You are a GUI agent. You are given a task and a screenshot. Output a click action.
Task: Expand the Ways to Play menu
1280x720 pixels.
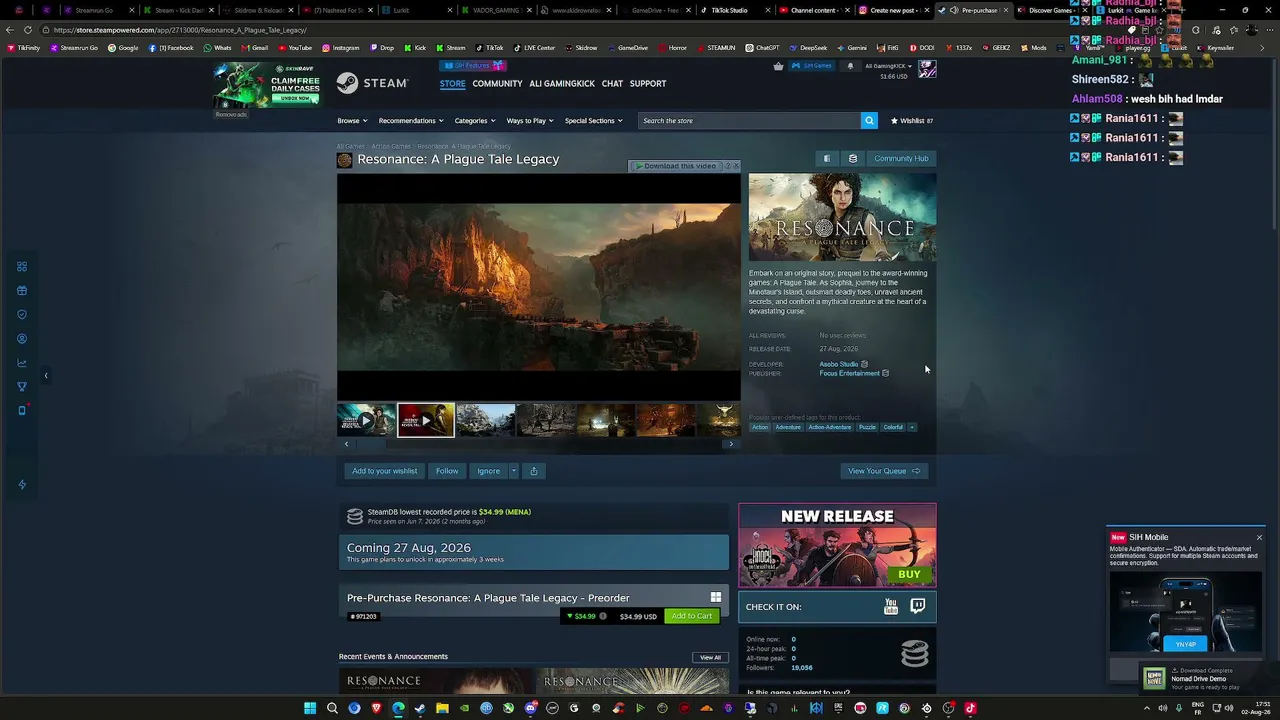point(530,120)
